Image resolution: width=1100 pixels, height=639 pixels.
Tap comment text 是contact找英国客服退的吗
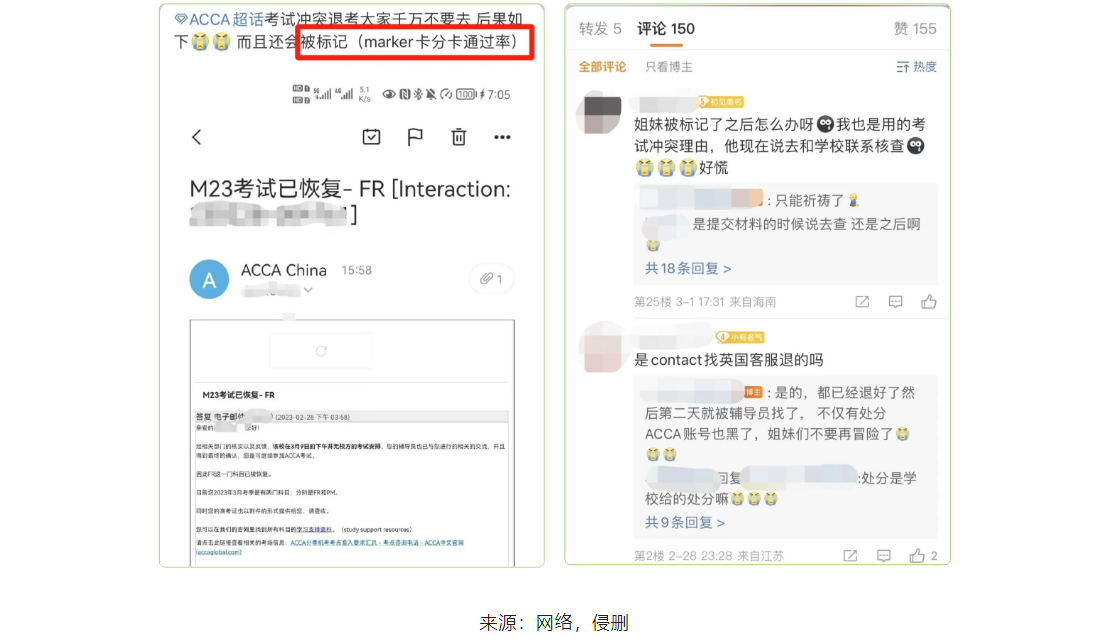[729, 360]
